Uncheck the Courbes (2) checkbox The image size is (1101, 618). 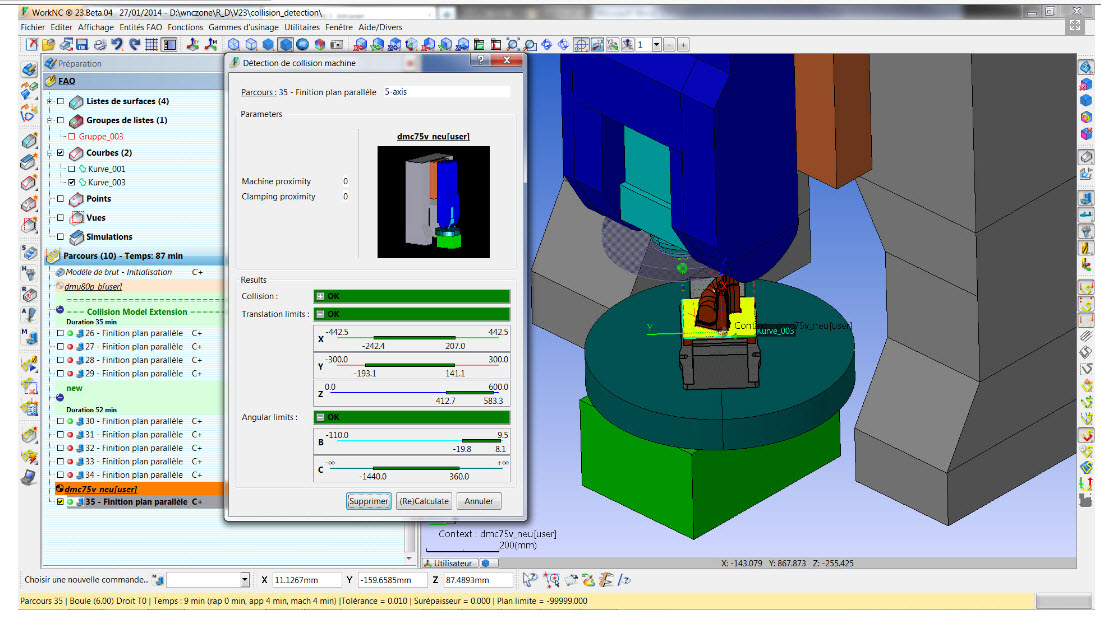pyautogui.click(x=62, y=153)
